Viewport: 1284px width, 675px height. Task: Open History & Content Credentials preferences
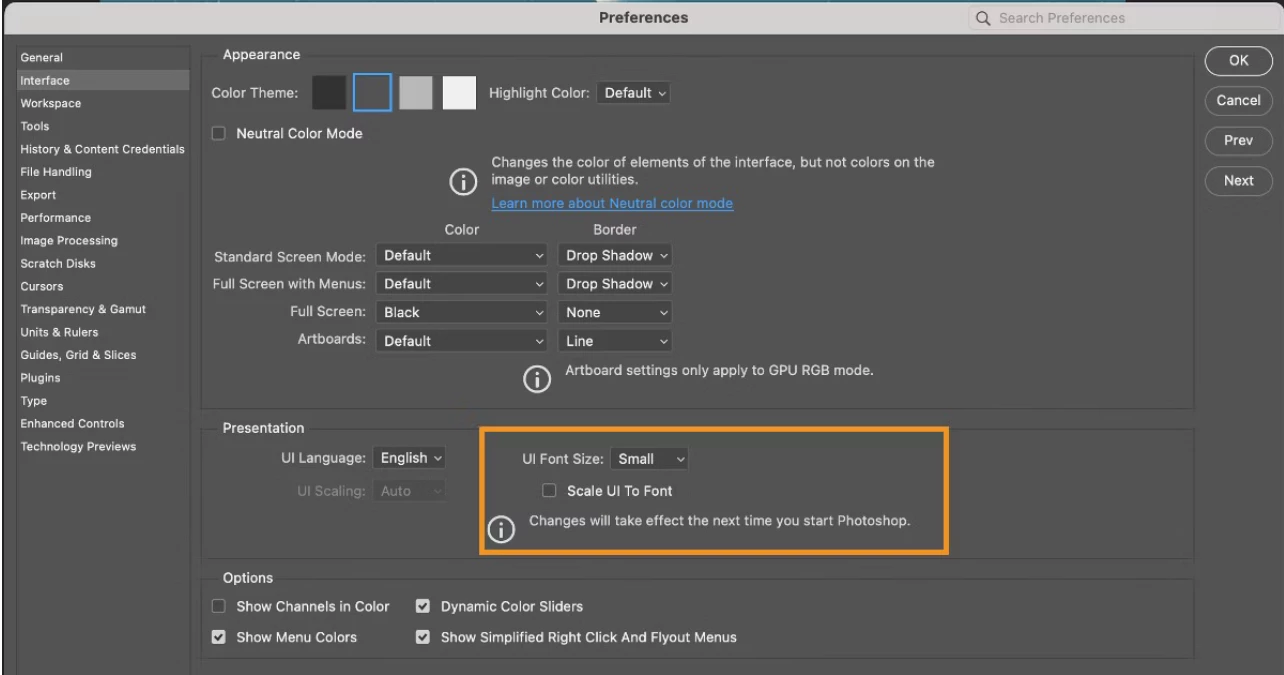pos(102,149)
